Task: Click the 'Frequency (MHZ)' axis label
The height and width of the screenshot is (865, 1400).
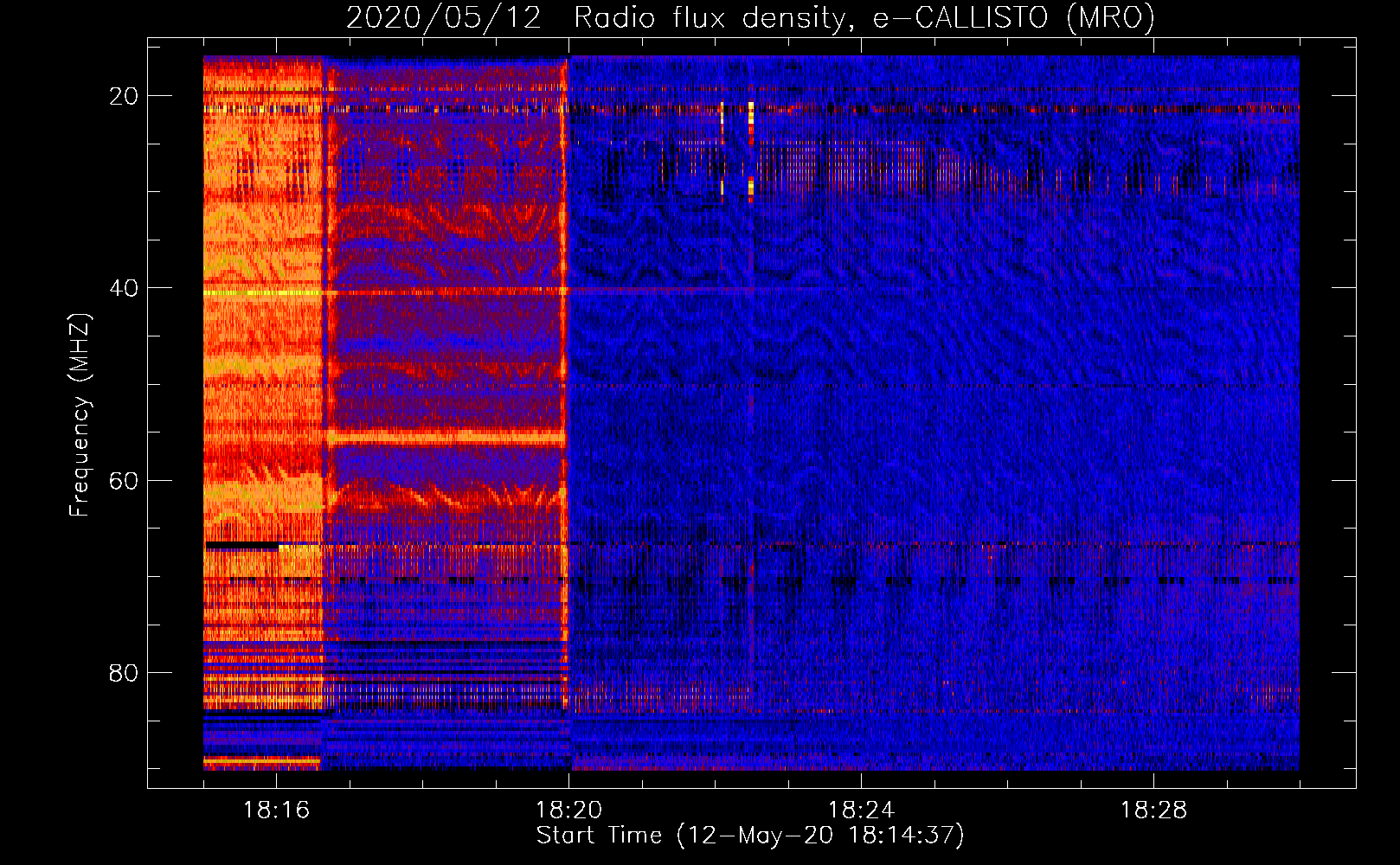Action: (80, 414)
